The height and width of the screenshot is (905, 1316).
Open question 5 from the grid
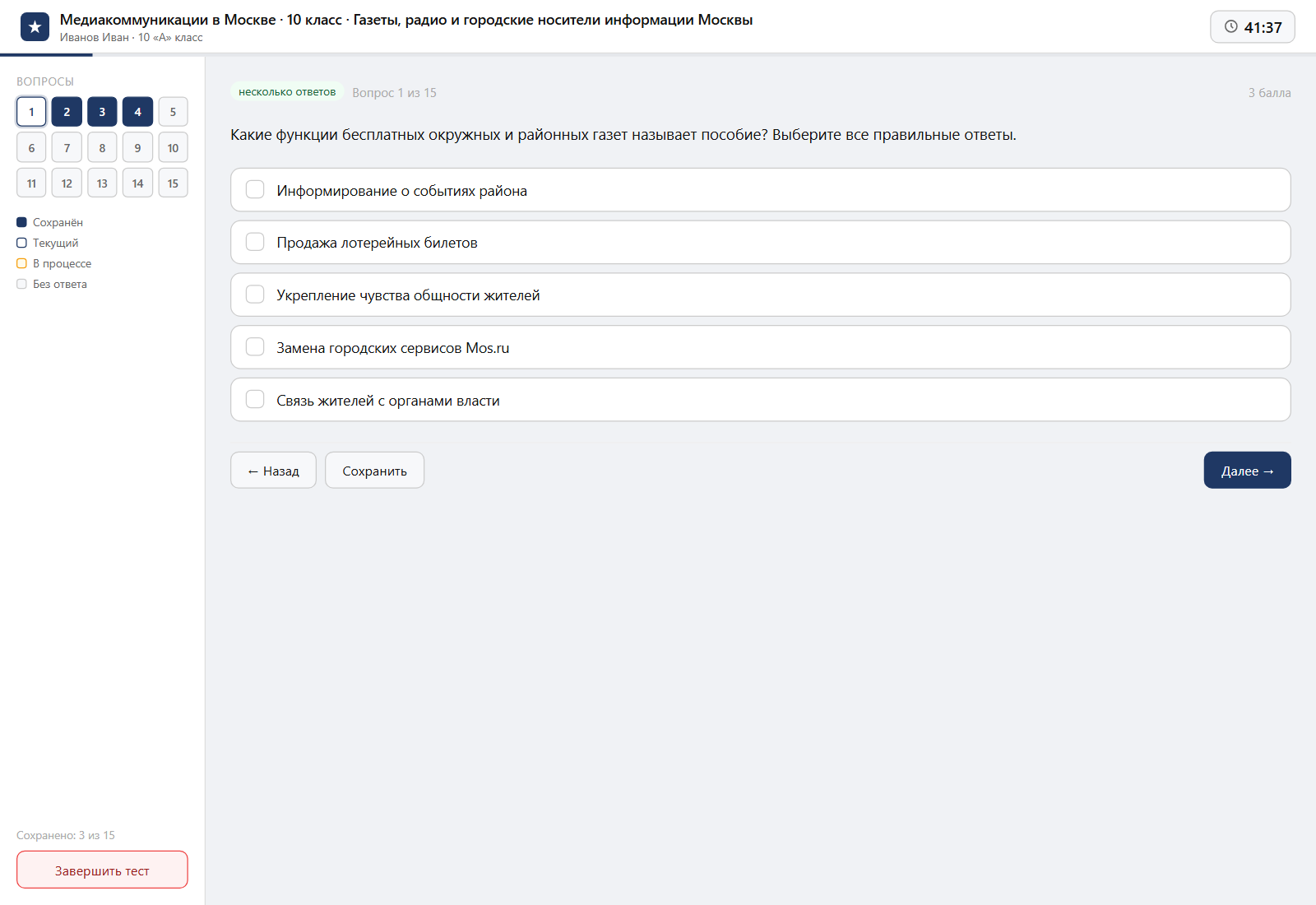(173, 112)
